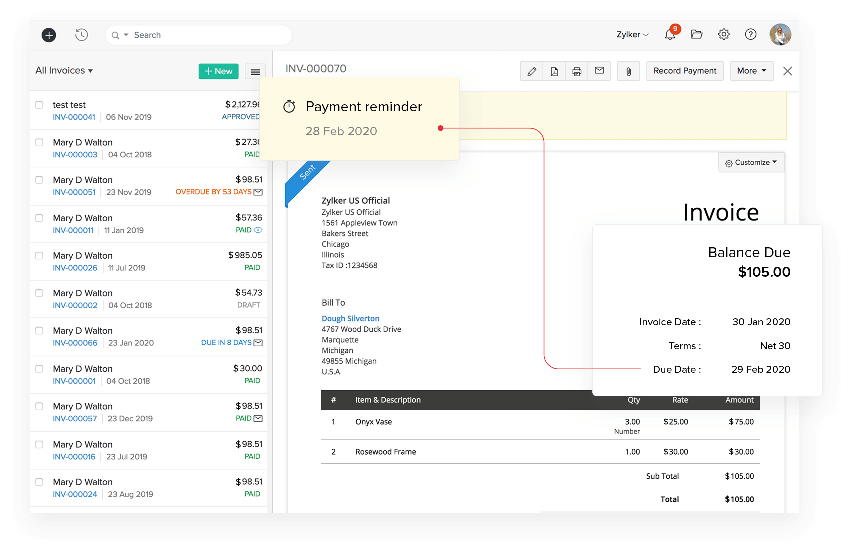Open attachments with the paperclip icon

628,71
